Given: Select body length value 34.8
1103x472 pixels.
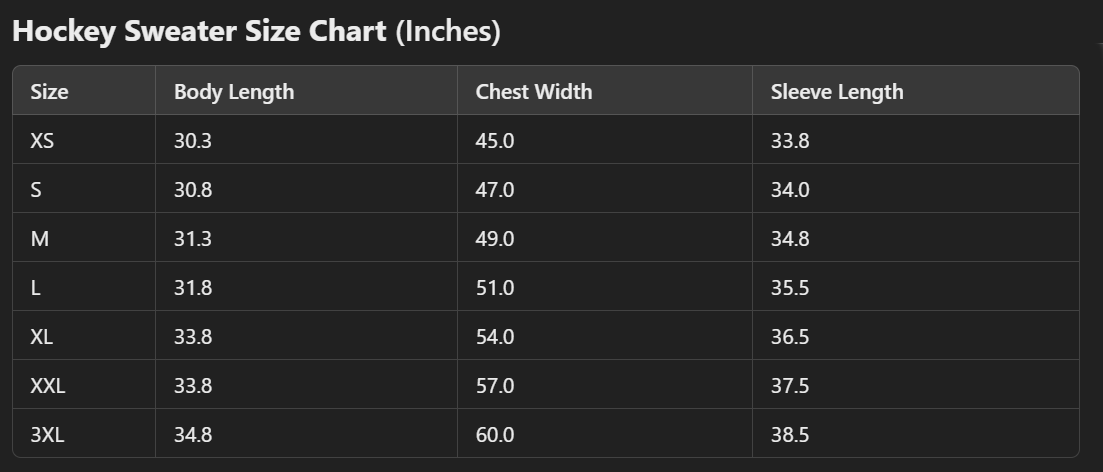Looking at the screenshot, I should (193, 435).
